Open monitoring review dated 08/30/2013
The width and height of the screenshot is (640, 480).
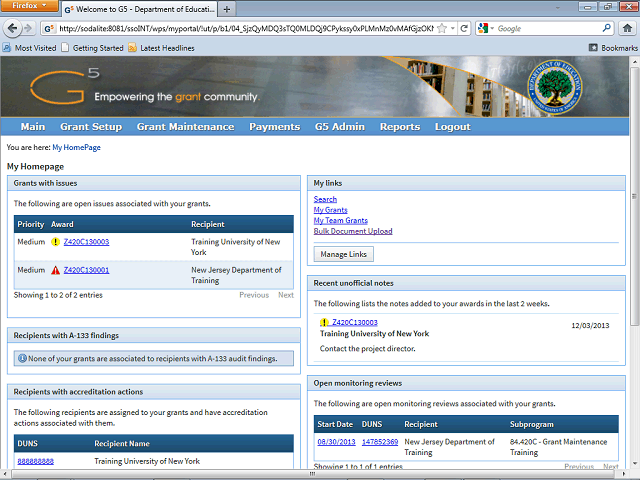coord(336,442)
